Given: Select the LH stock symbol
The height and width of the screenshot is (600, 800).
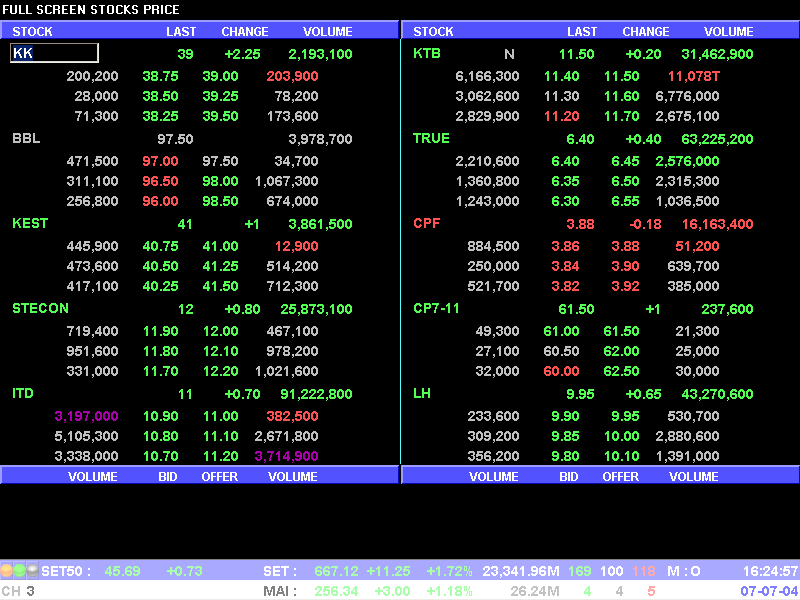Looking at the screenshot, I should pyautogui.click(x=422, y=393).
